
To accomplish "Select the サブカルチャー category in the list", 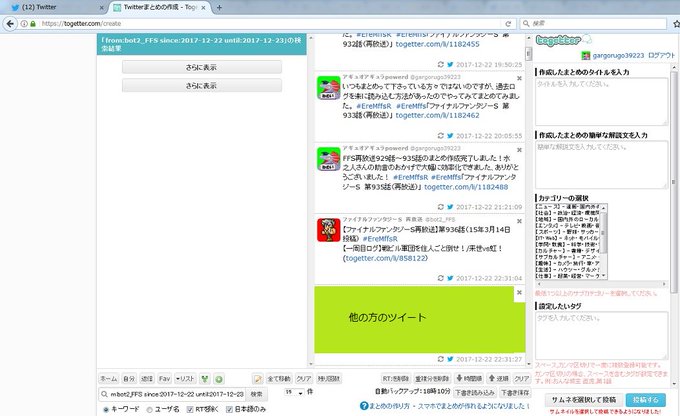I will (568, 257).
